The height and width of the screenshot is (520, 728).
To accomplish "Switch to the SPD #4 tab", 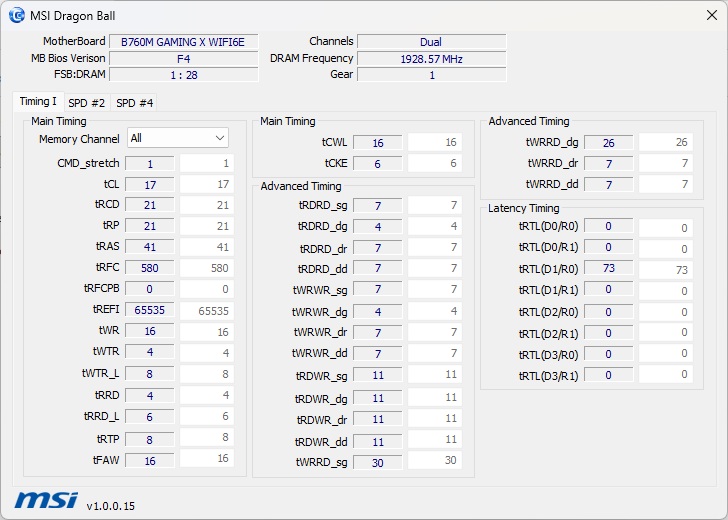I will (134, 103).
